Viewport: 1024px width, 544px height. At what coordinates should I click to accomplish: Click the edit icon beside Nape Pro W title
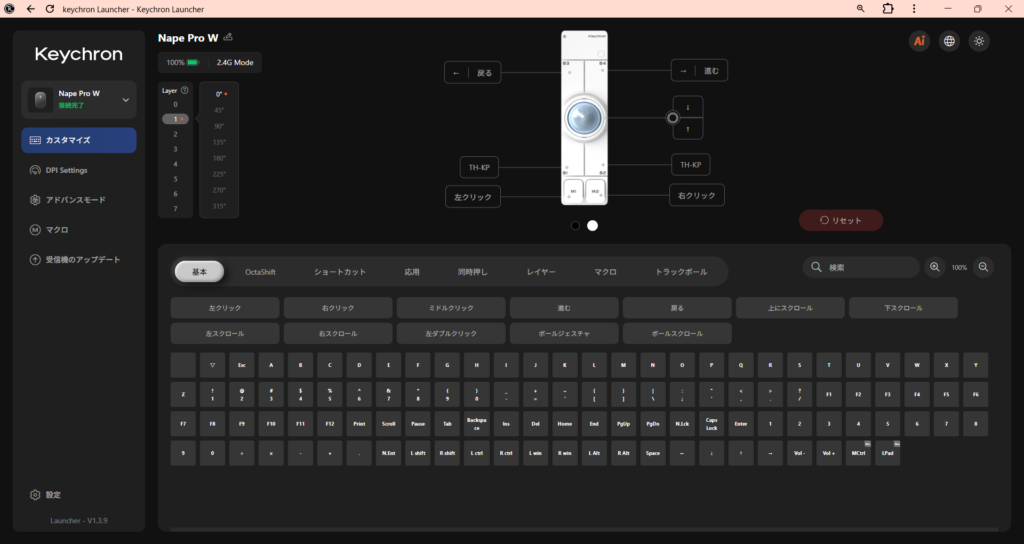228,37
